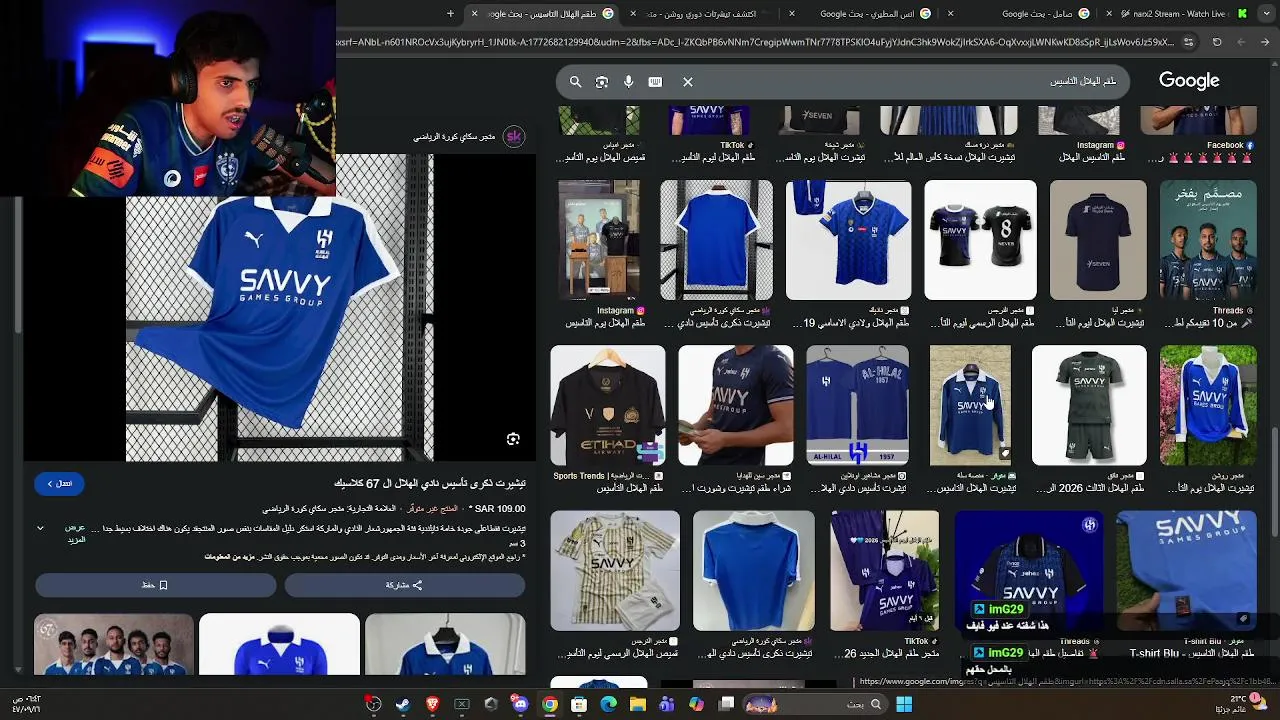Open Copilot from the taskbar
Viewport: 1280px width, 720px height.
[696, 704]
